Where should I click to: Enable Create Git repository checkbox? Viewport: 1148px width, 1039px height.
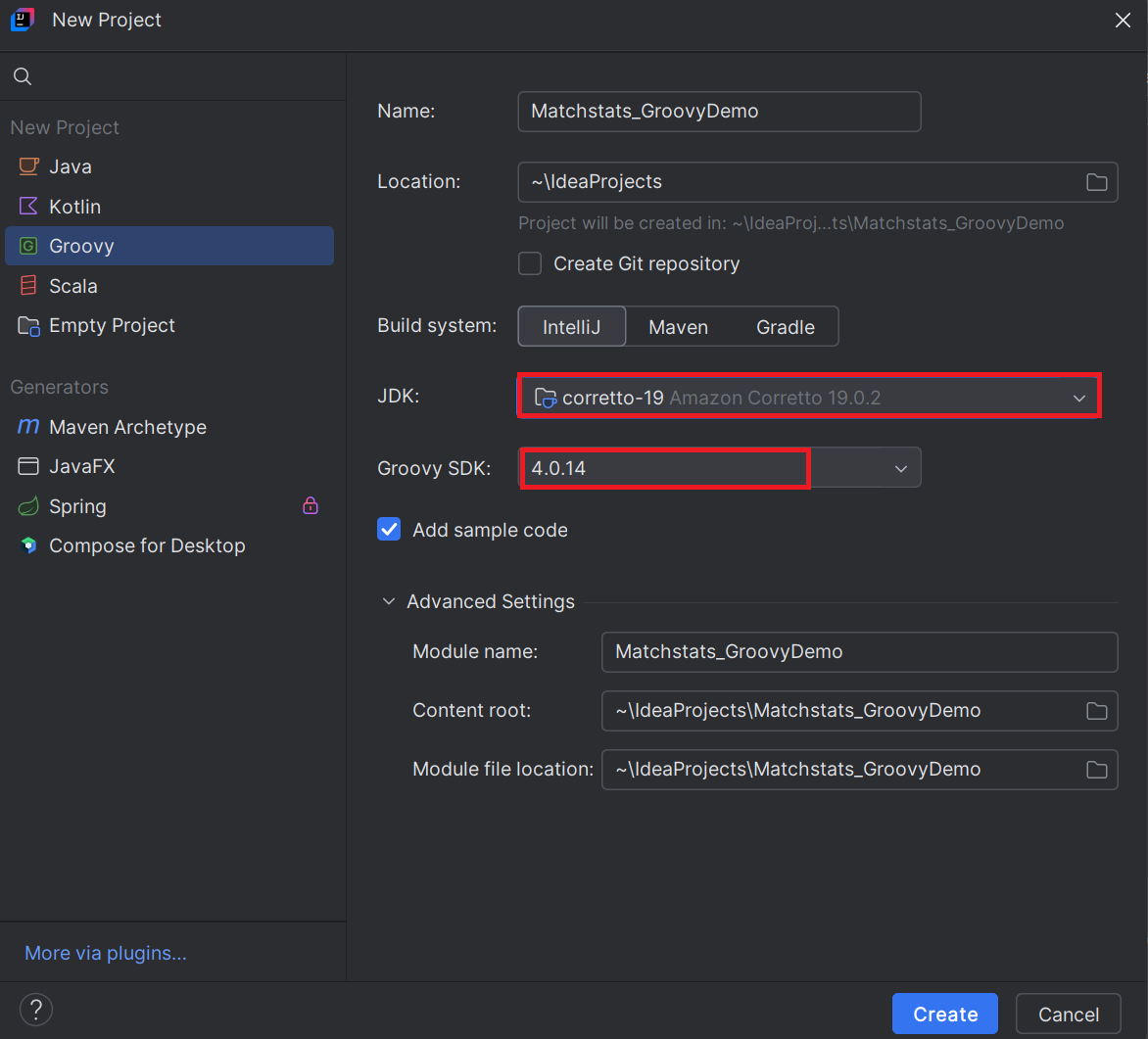coord(530,263)
